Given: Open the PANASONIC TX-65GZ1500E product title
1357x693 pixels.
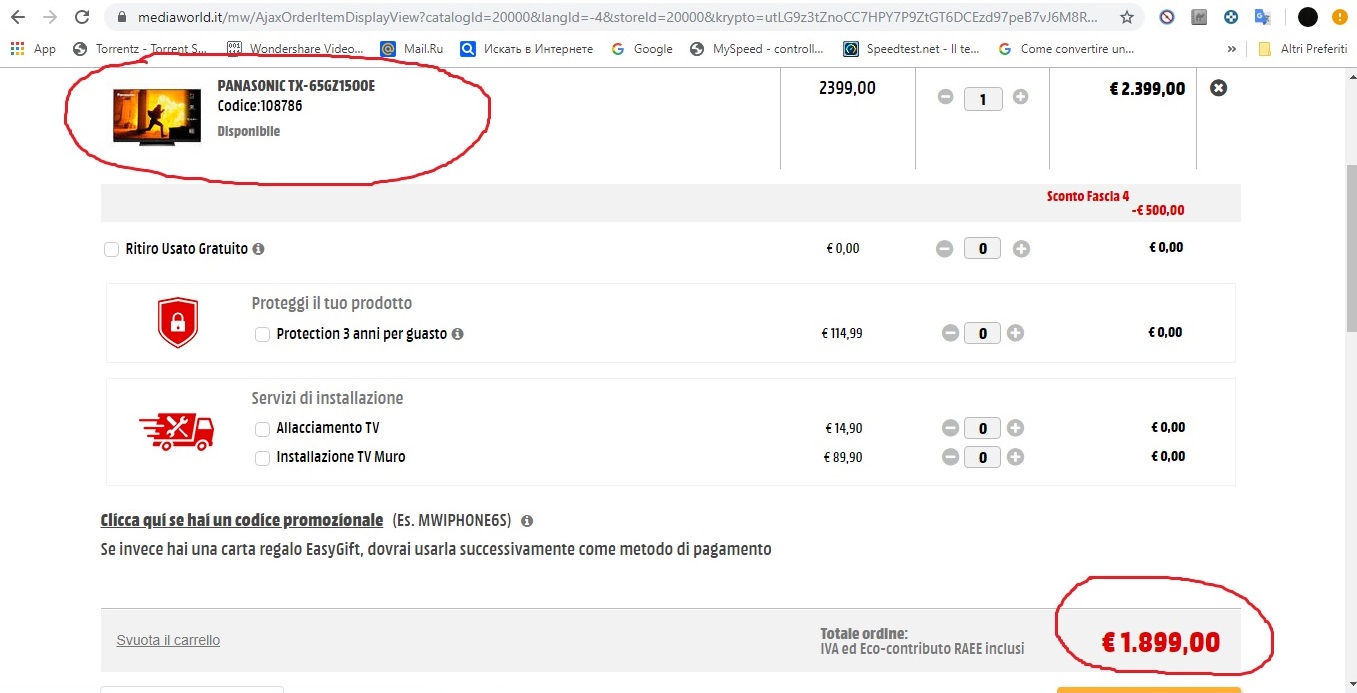Looking at the screenshot, I should coord(296,86).
